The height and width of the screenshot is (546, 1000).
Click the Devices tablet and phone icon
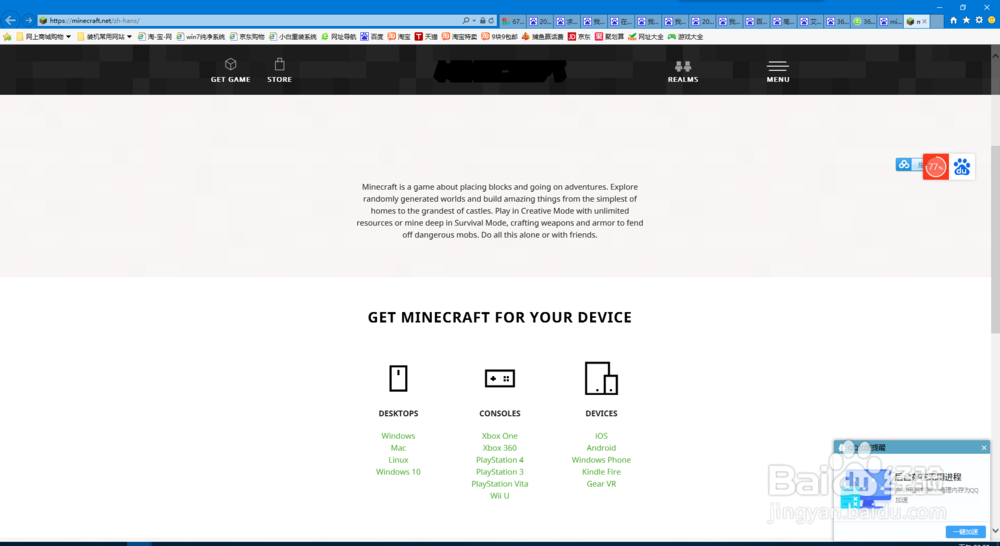(601, 378)
